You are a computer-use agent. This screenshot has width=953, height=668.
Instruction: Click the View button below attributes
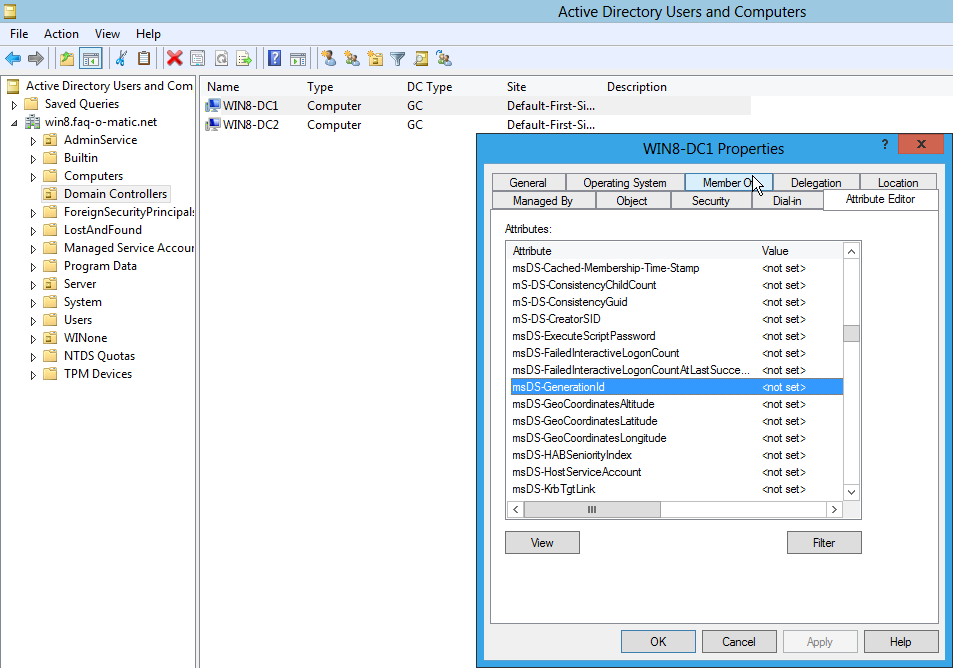tap(542, 543)
